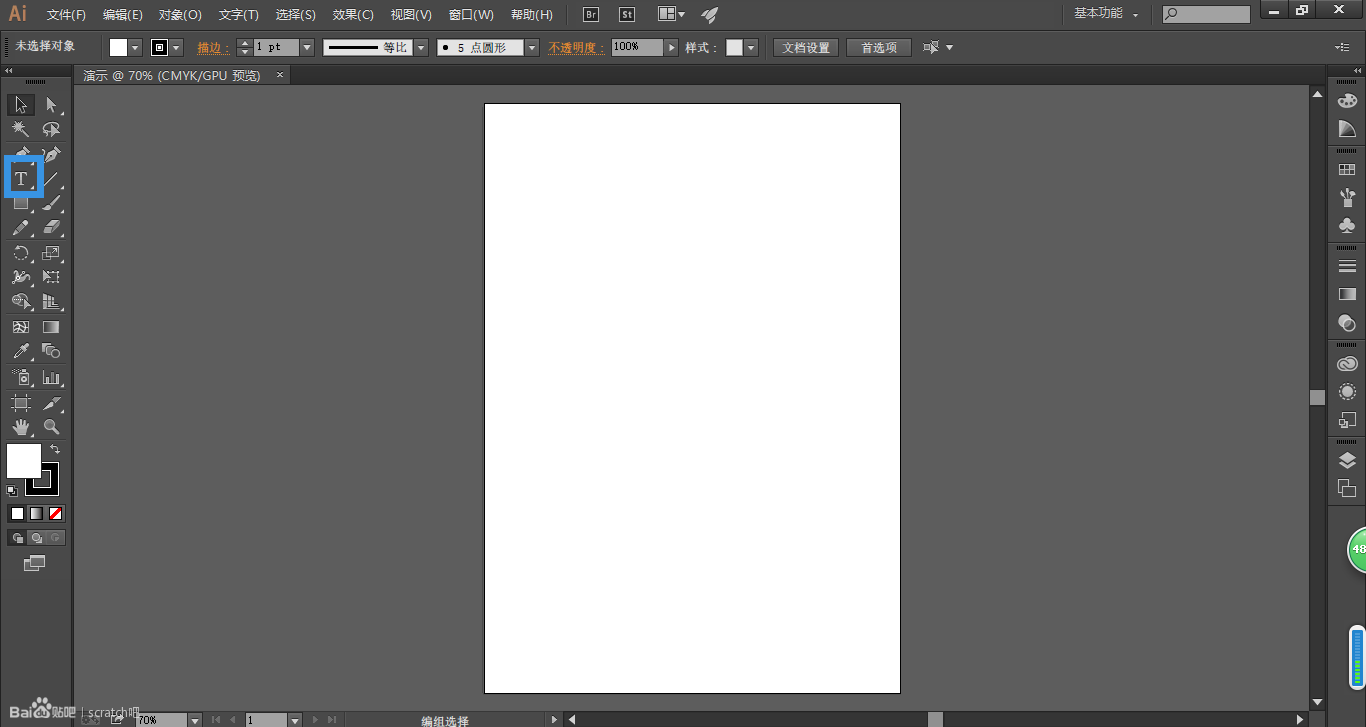Enable Draw Behind mode
This screenshot has height=727, width=1366.
36,538
